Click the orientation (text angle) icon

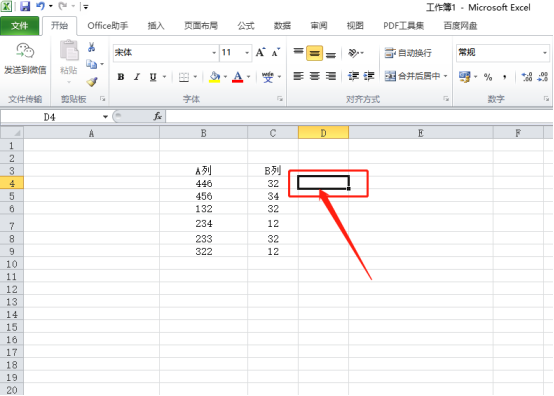pos(354,53)
